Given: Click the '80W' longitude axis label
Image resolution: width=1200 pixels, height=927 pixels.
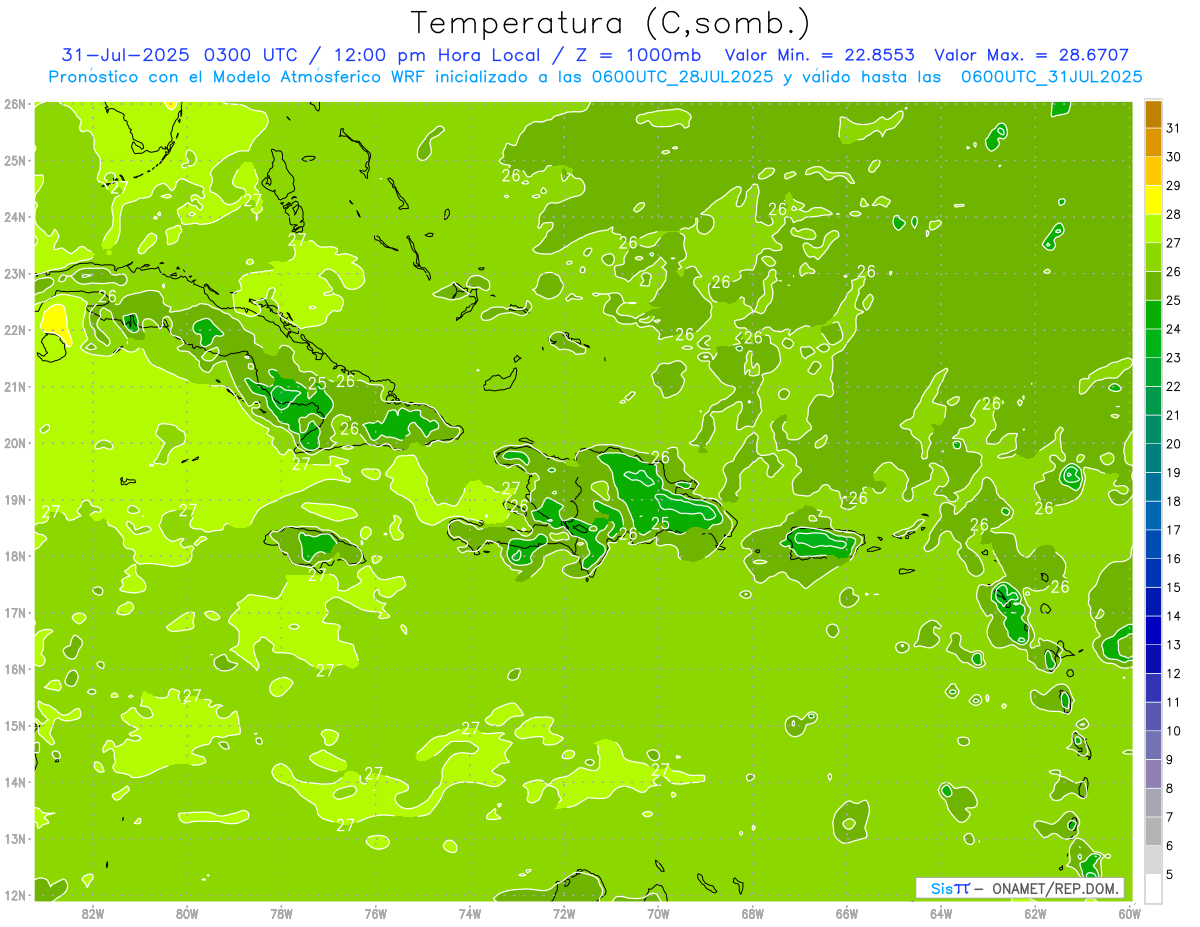Looking at the screenshot, I should [x=187, y=913].
